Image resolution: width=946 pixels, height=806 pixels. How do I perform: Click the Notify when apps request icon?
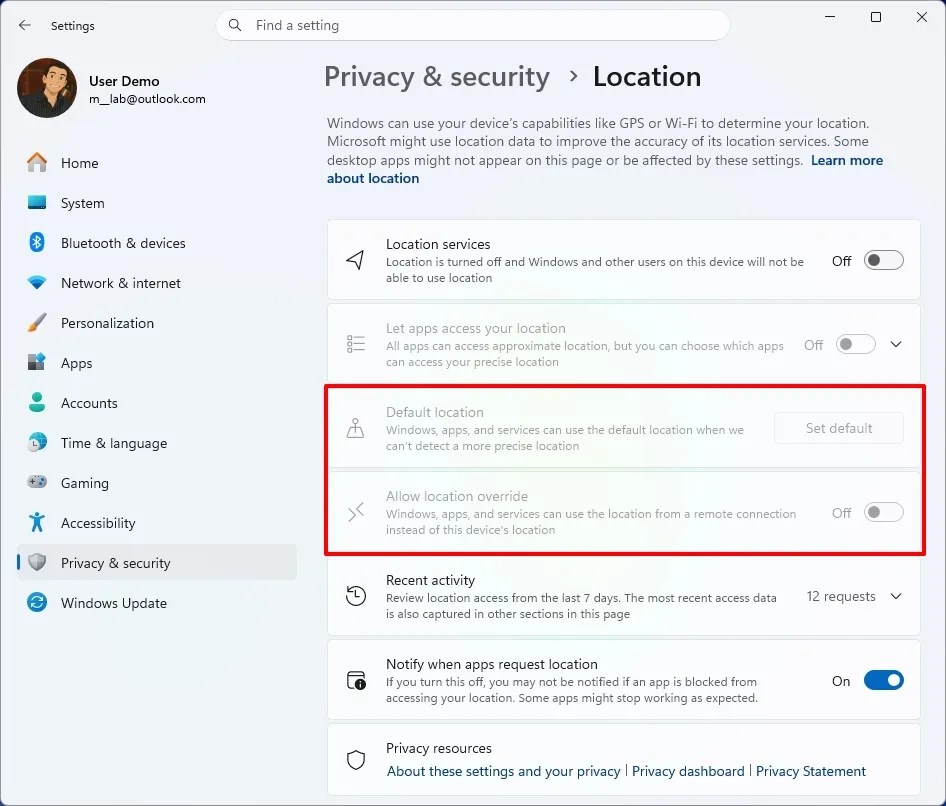point(356,680)
